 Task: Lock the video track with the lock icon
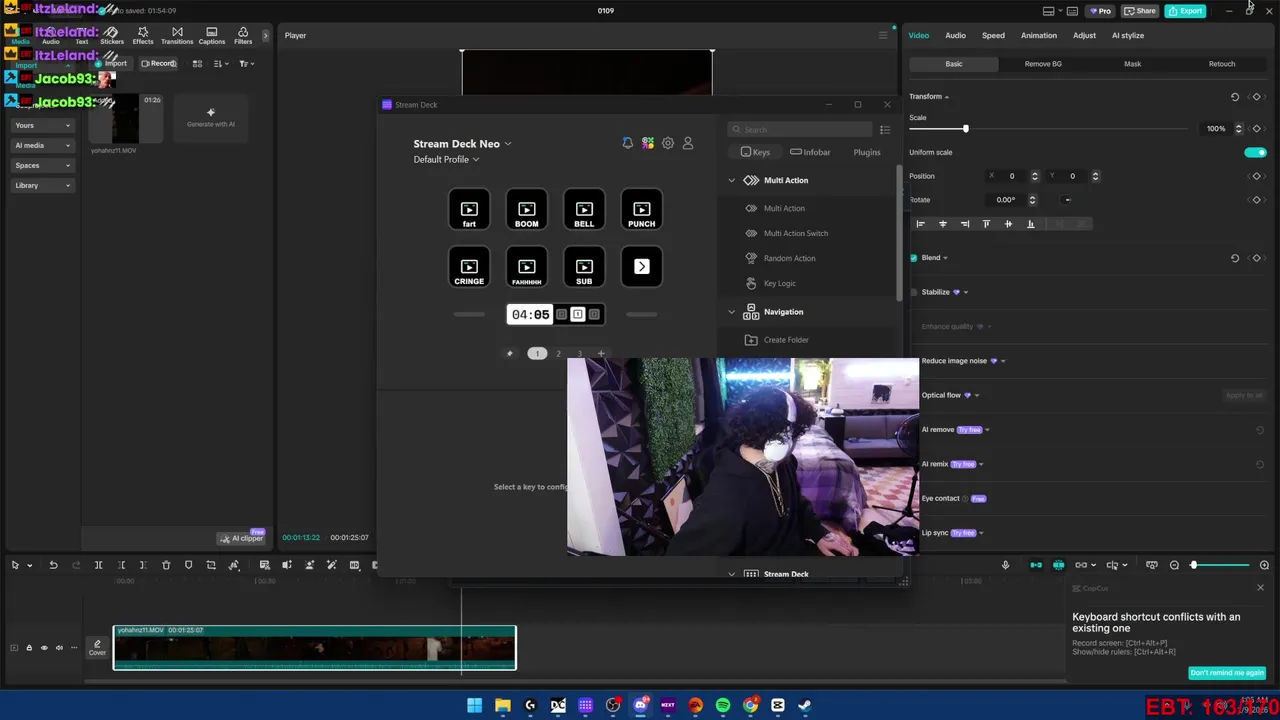point(29,648)
